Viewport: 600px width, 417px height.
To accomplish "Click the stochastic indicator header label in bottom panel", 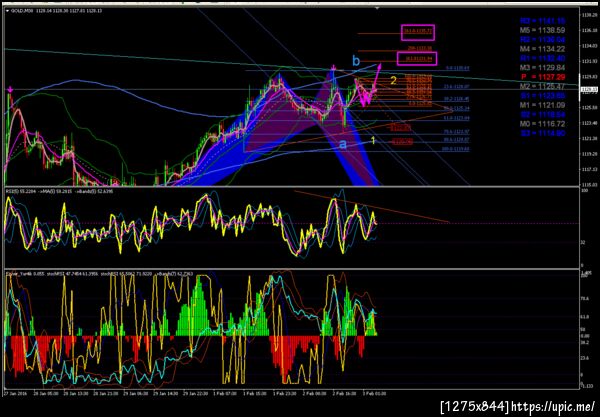I will [99, 274].
